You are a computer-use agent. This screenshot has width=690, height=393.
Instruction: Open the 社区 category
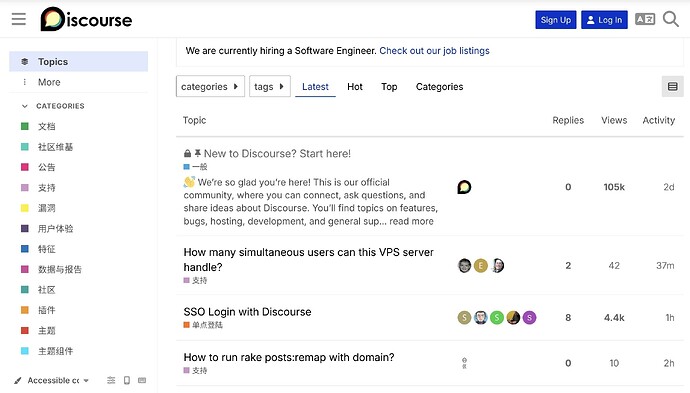pyautogui.click(x=46, y=290)
